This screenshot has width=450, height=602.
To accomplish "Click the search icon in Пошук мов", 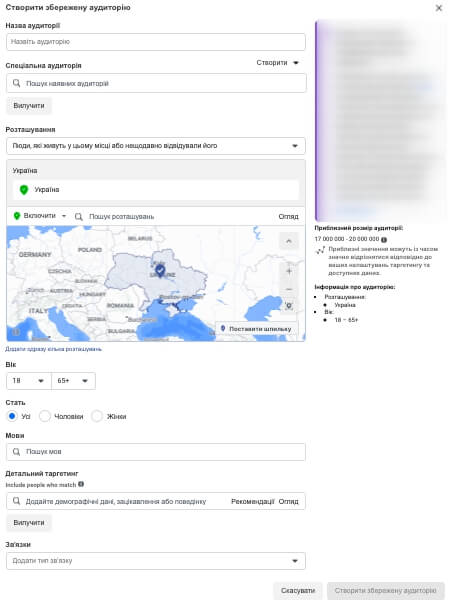I will pyautogui.click(x=17, y=452).
